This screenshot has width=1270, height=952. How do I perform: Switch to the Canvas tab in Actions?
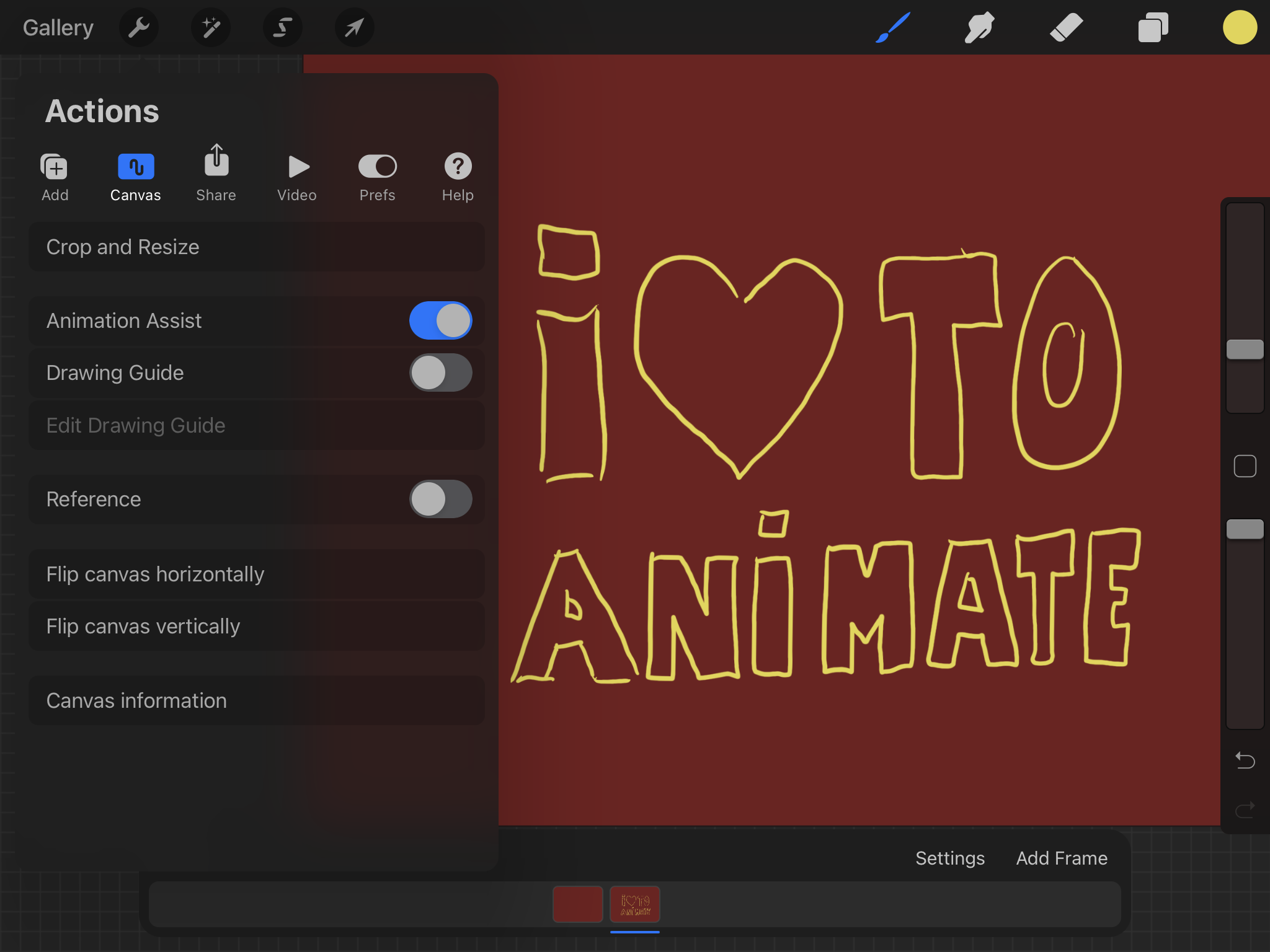pos(136,178)
